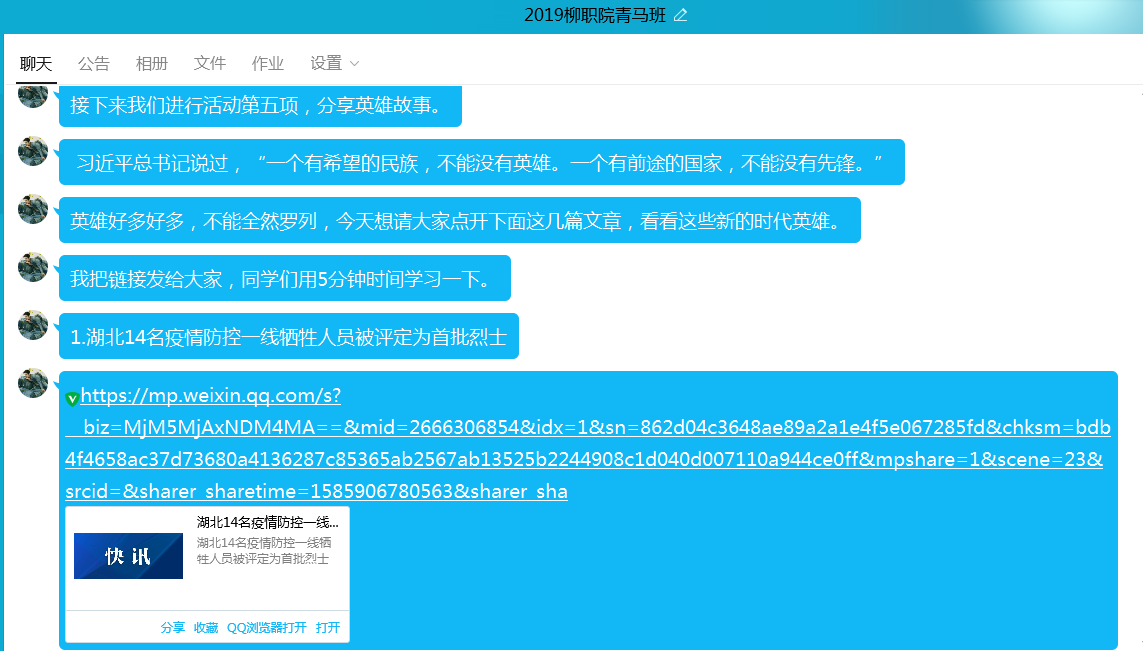Open the mp.weixin.qq.com article hyperlink
The image size is (1143, 651).
(210, 396)
